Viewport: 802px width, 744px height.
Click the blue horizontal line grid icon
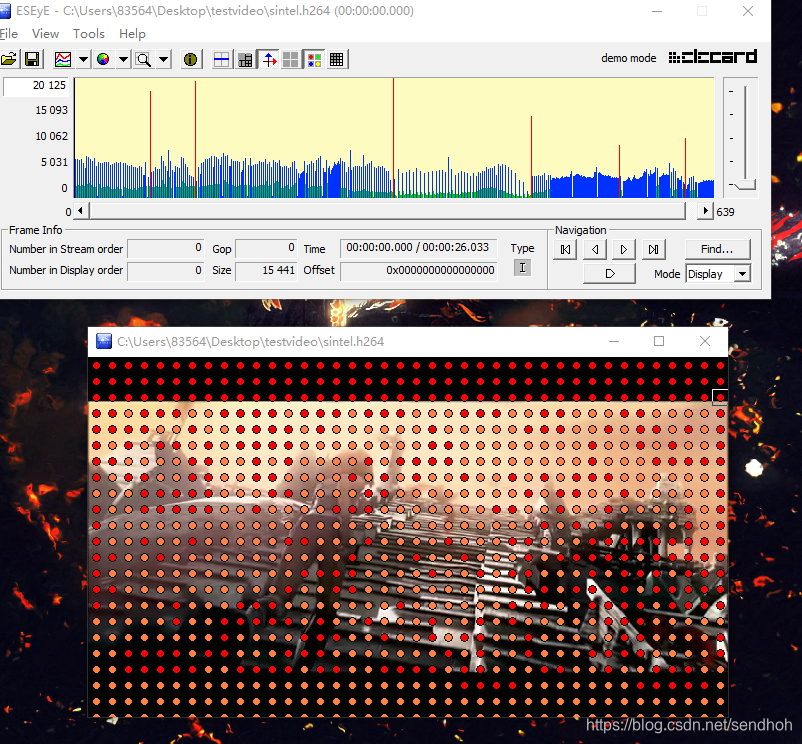pyautogui.click(x=221, y=59)
